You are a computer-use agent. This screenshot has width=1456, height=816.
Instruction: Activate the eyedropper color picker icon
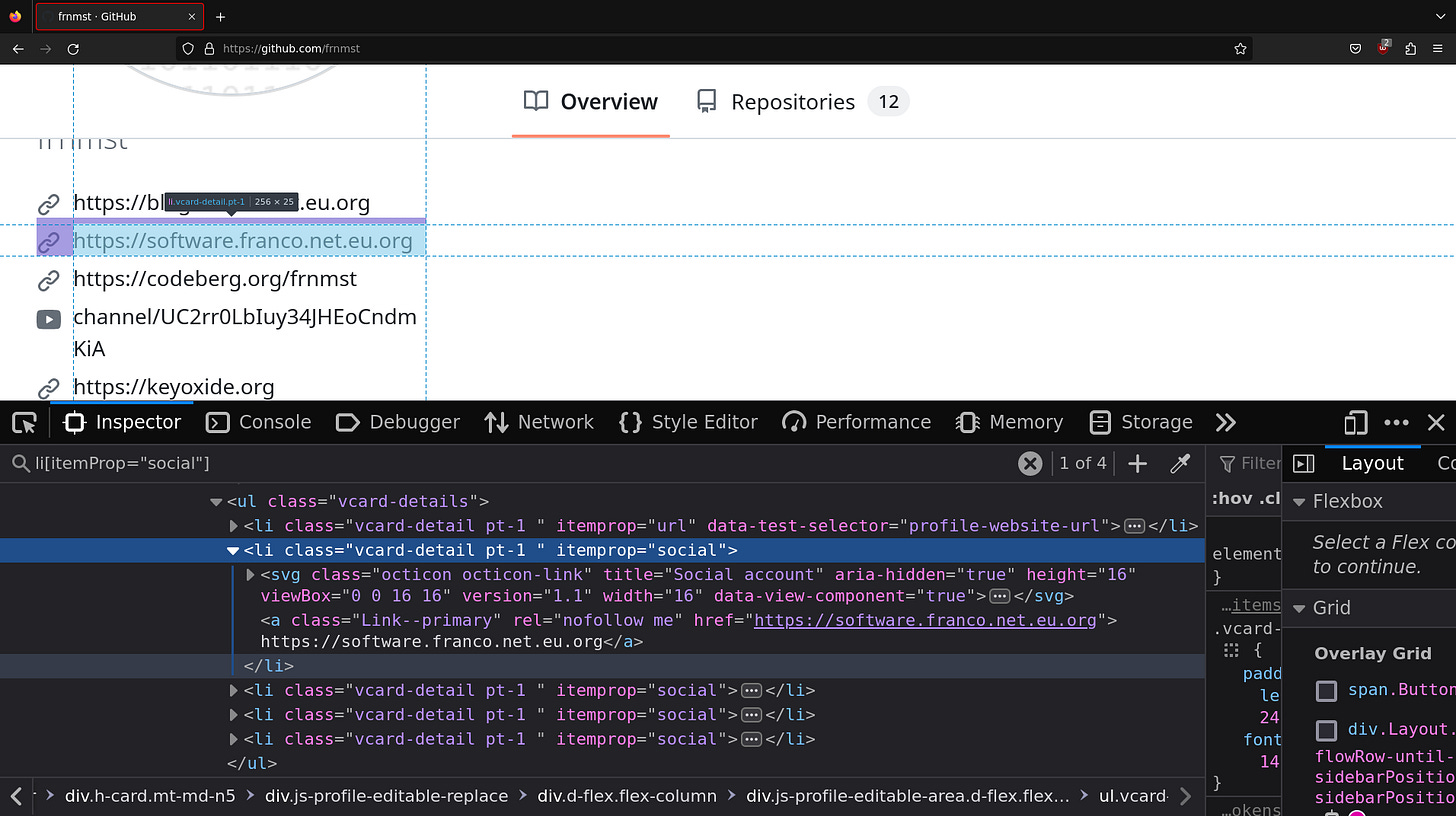[1180, 463]
